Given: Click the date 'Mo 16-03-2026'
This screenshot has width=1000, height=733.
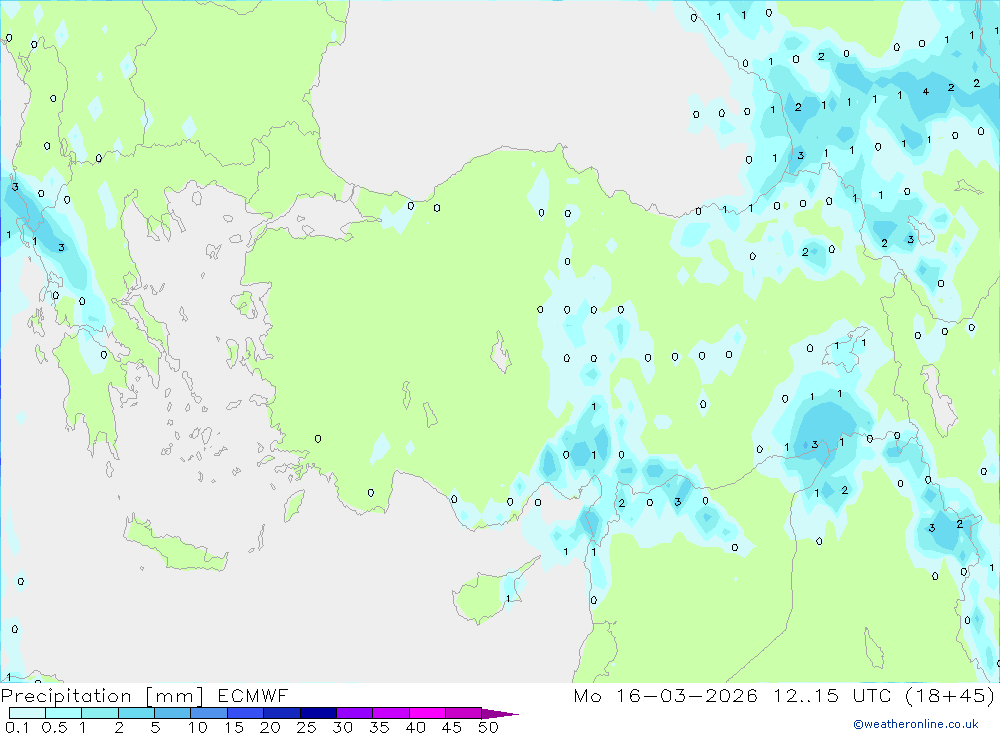Looking at the screenshot, I should (665, 695).
